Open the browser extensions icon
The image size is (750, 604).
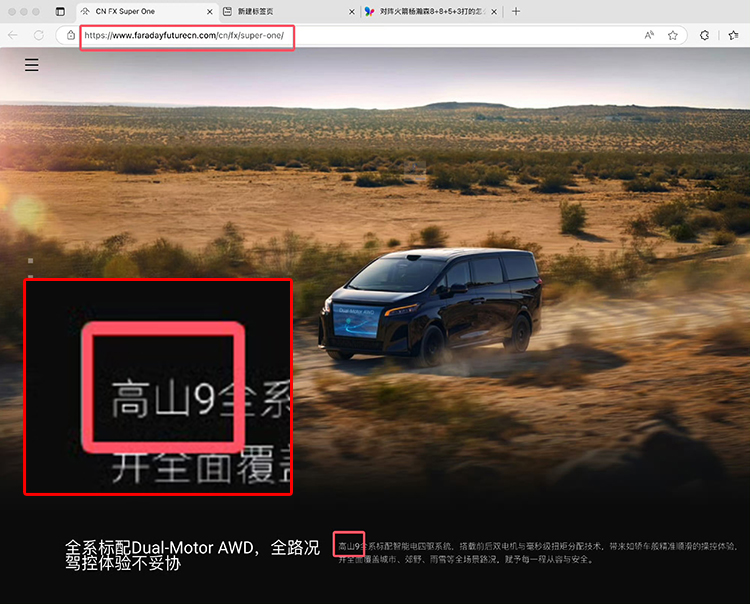[704, 35]
